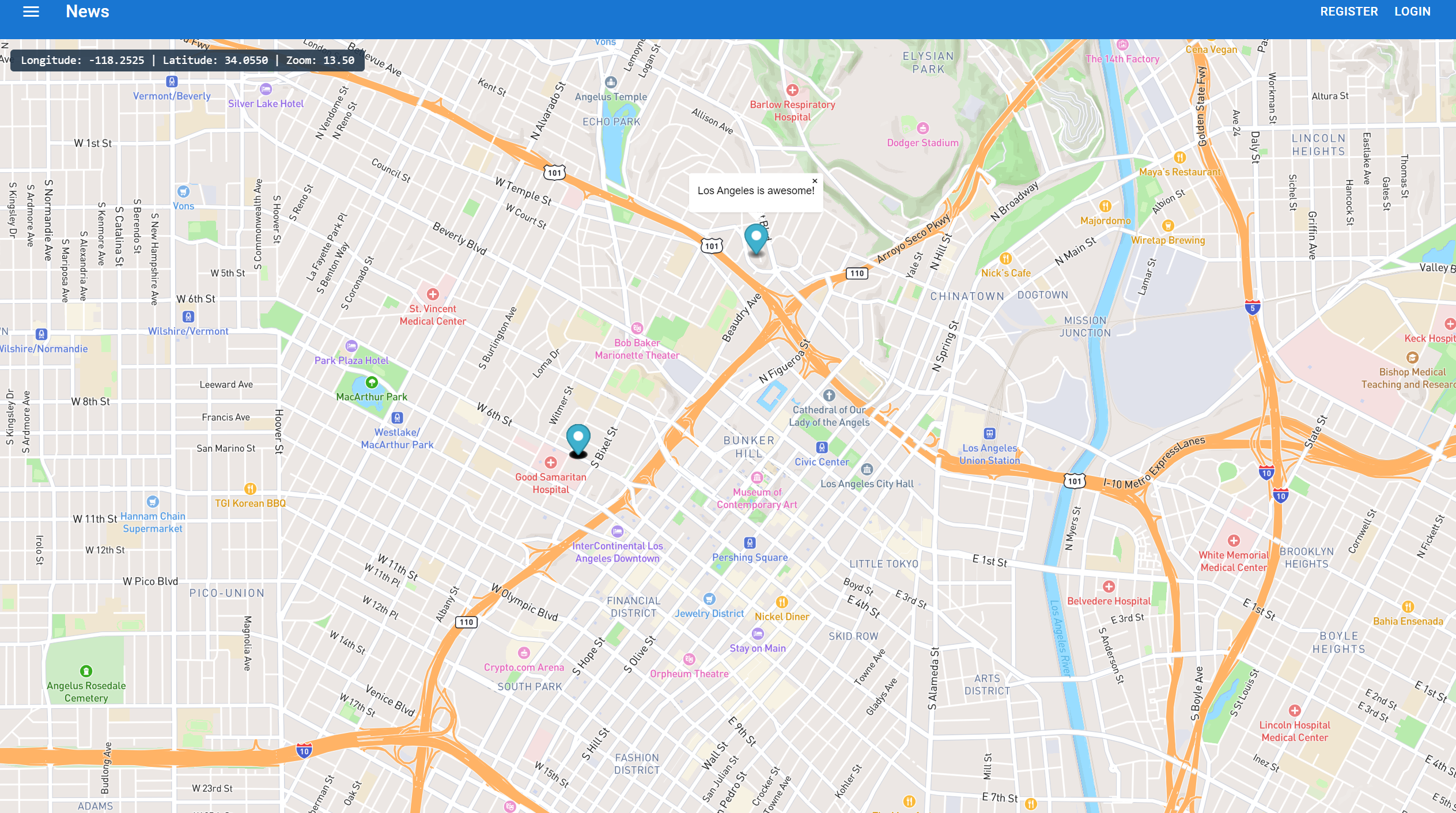The image size is (1456, 813).
Task: Click the News title in header
Action: point(88,12)
